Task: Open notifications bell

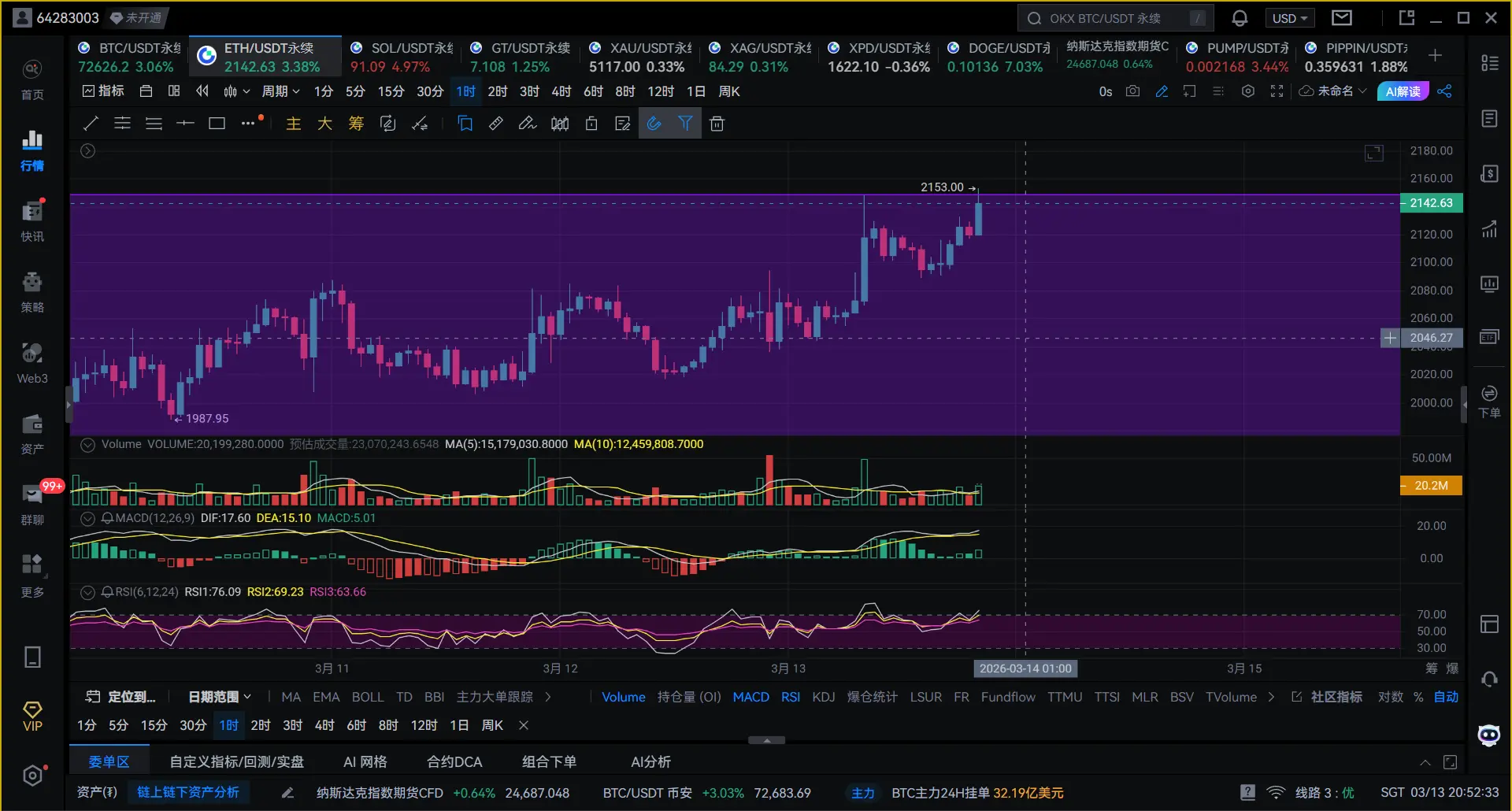Action: click(1240, 18)
